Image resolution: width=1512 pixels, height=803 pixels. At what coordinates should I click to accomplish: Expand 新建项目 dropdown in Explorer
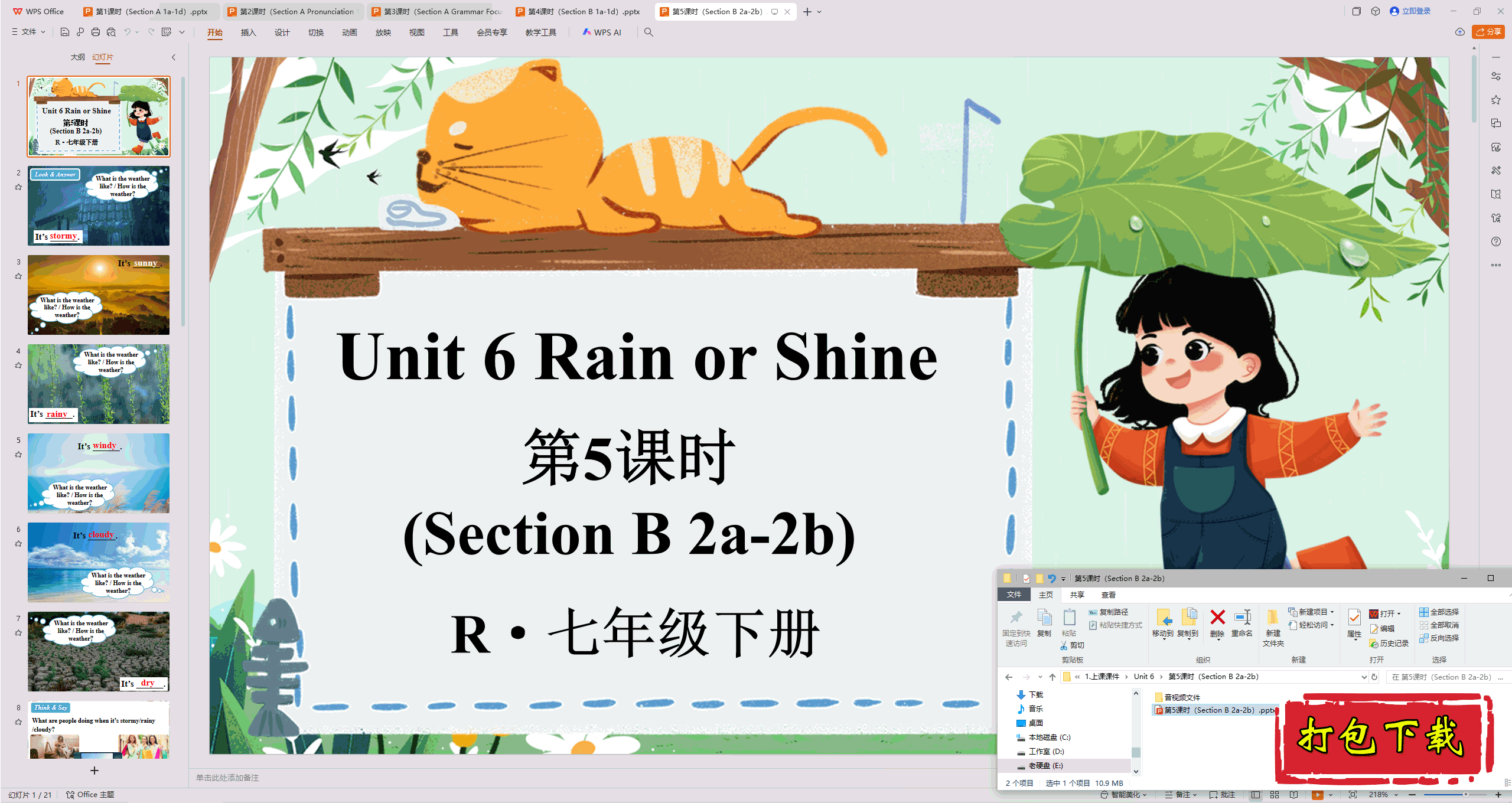tap(1311, 612)
